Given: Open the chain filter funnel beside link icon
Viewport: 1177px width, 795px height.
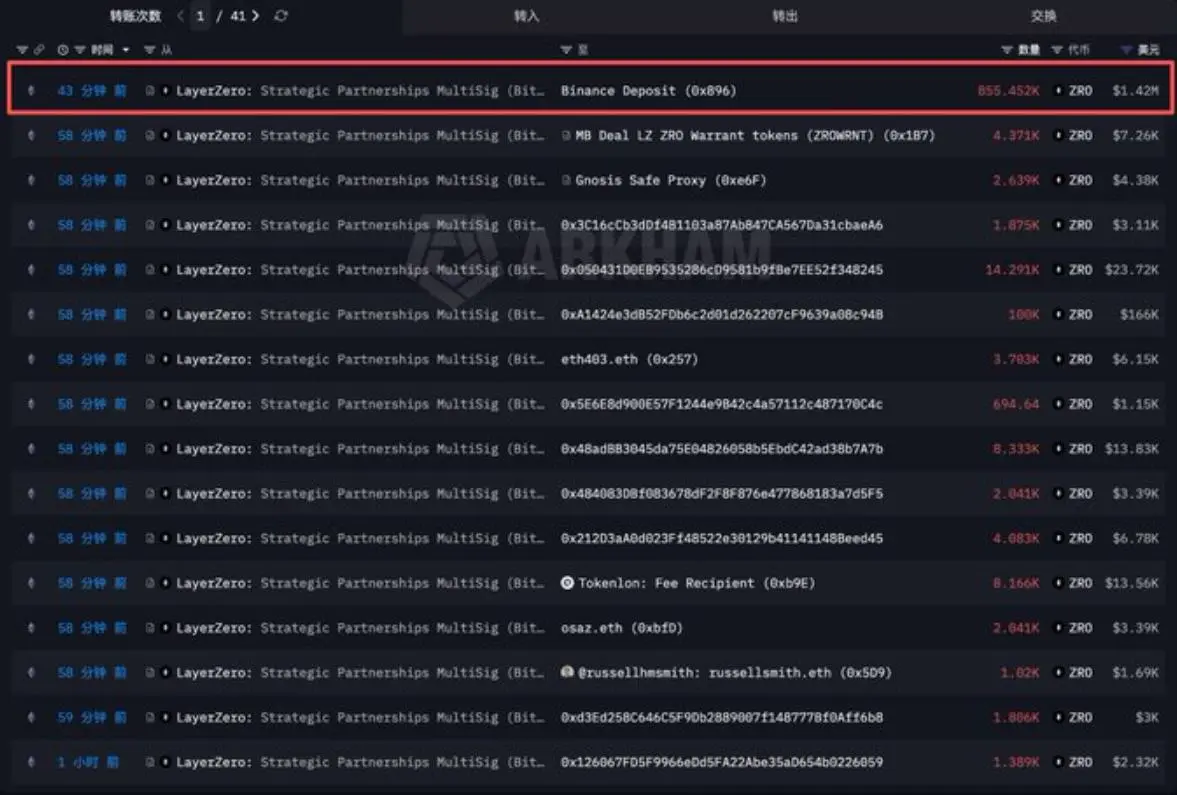Looking at the screenshot, I should (x=22, y=50).
